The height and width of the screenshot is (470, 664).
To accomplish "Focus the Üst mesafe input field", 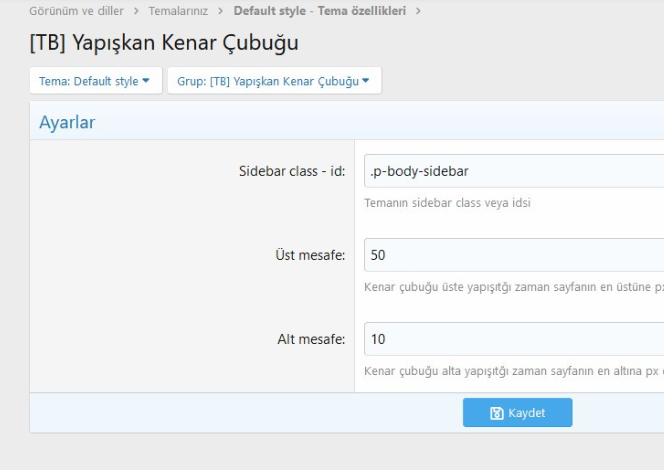I will click(514, 255).
